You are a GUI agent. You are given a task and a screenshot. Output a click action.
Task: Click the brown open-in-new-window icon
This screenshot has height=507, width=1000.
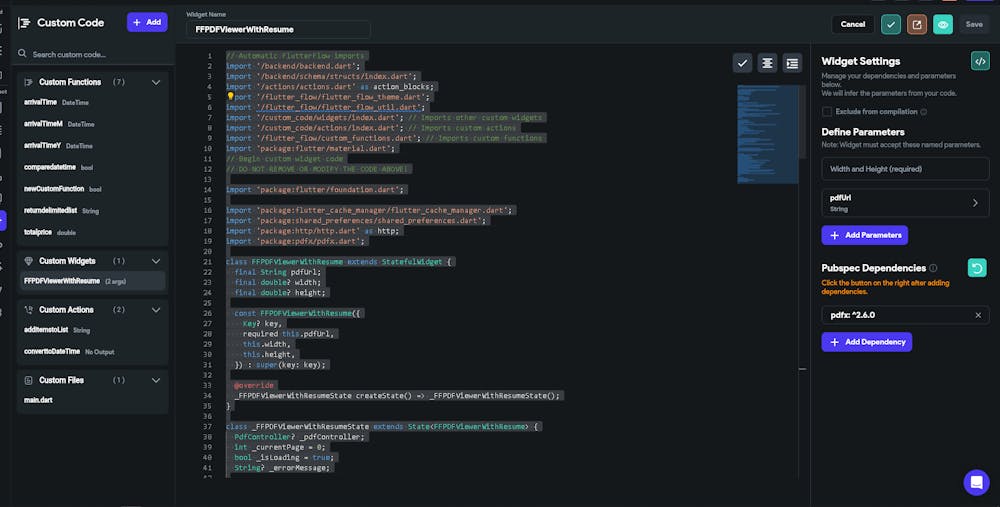[x=916, y=24]
